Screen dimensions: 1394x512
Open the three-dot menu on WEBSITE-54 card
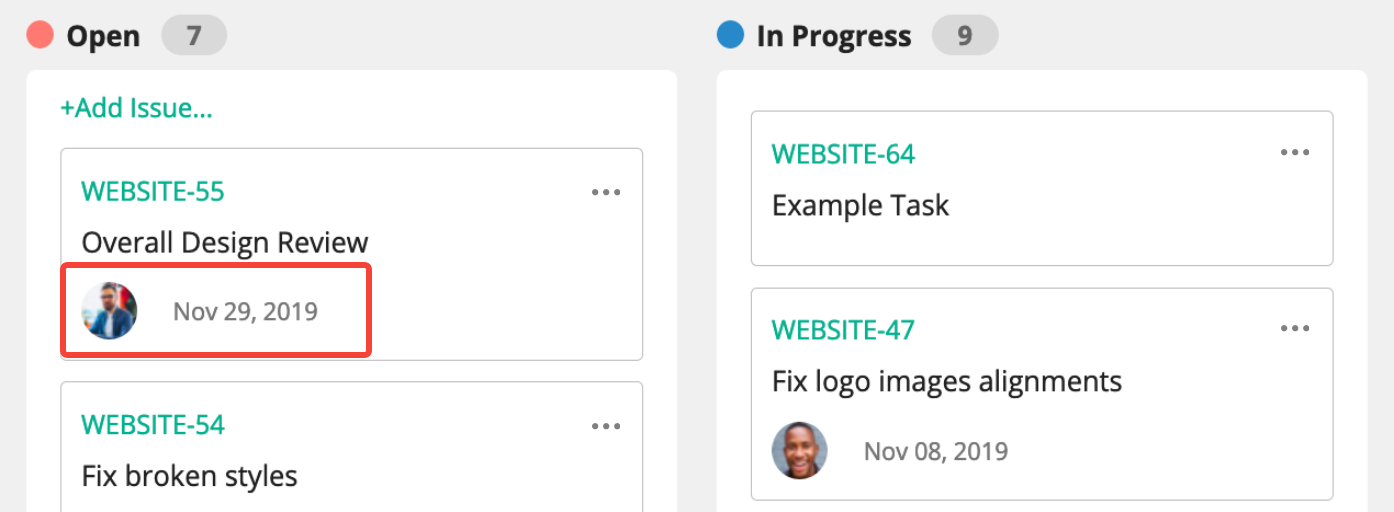606,427
